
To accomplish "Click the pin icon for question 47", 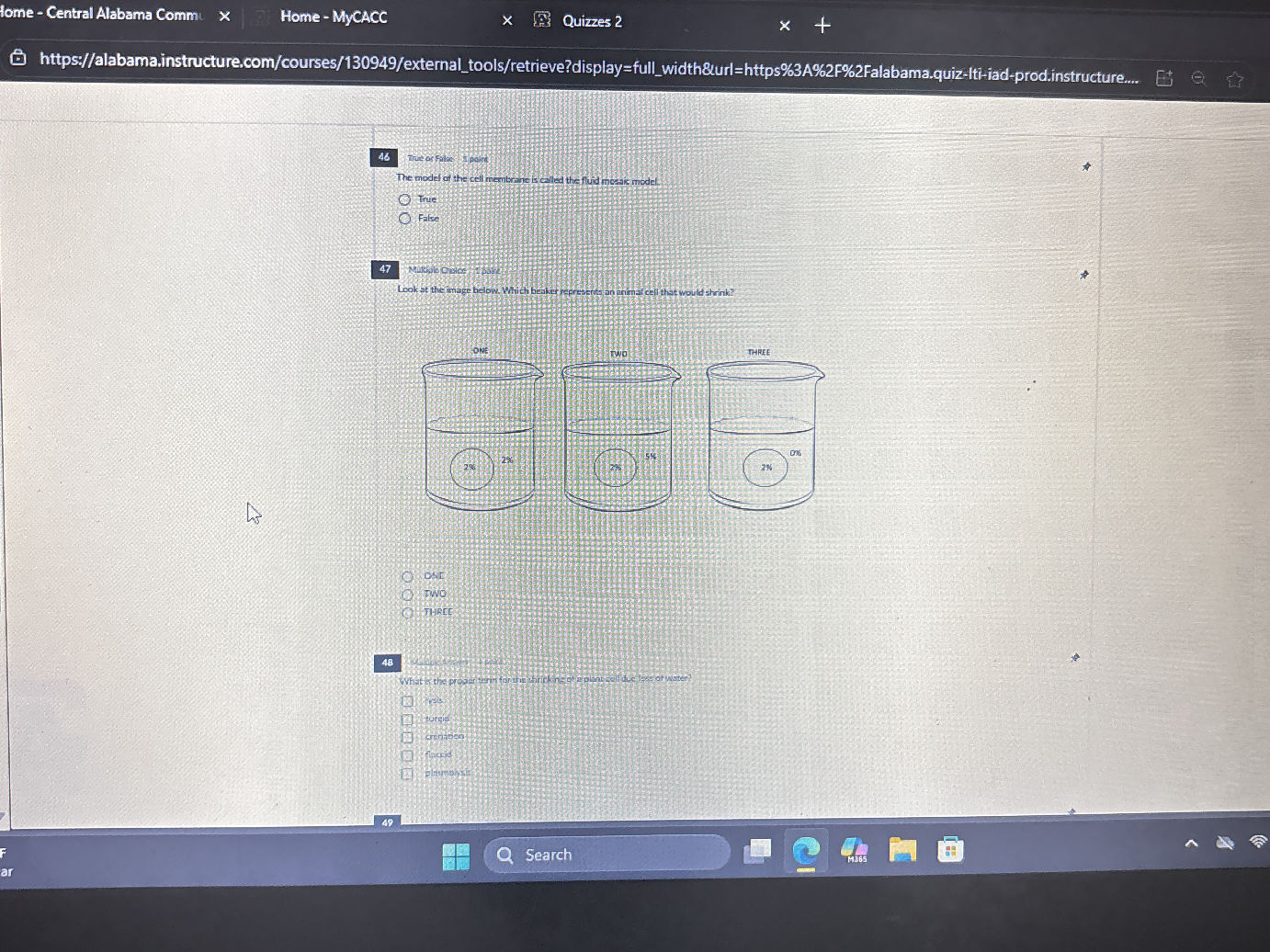I will [x=1084, y=275].
